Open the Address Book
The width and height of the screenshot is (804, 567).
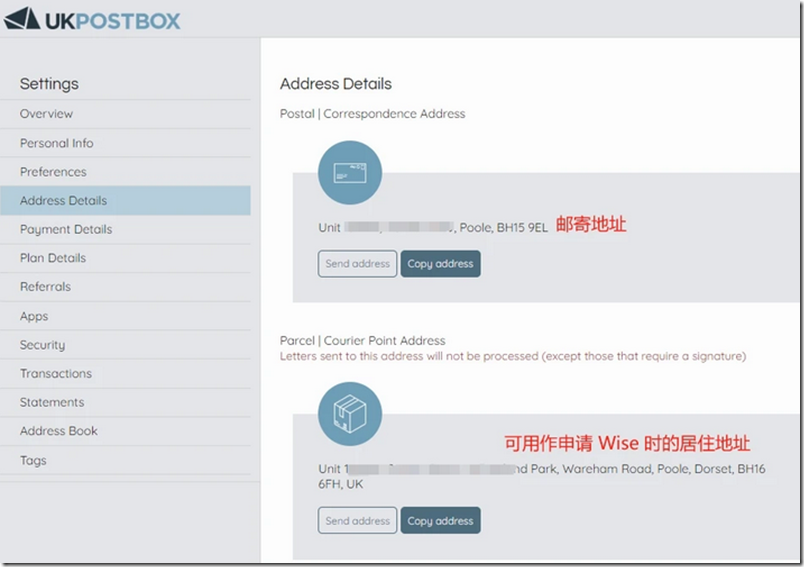(x=59, y=431)
